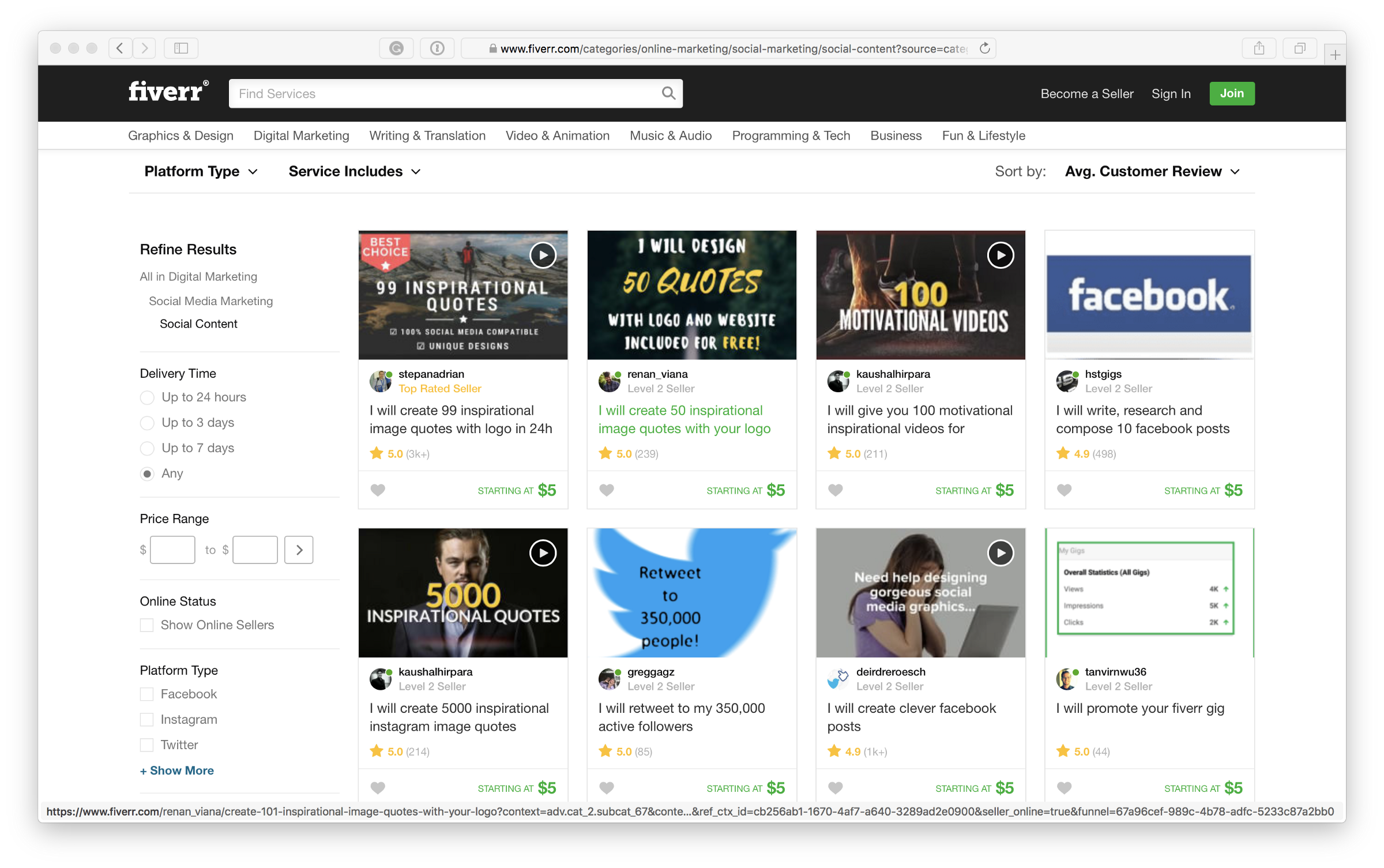The height and width of the screenshot is (868, 1384).
Task: Go to Programming & Tech category
Action: point(791,136)
